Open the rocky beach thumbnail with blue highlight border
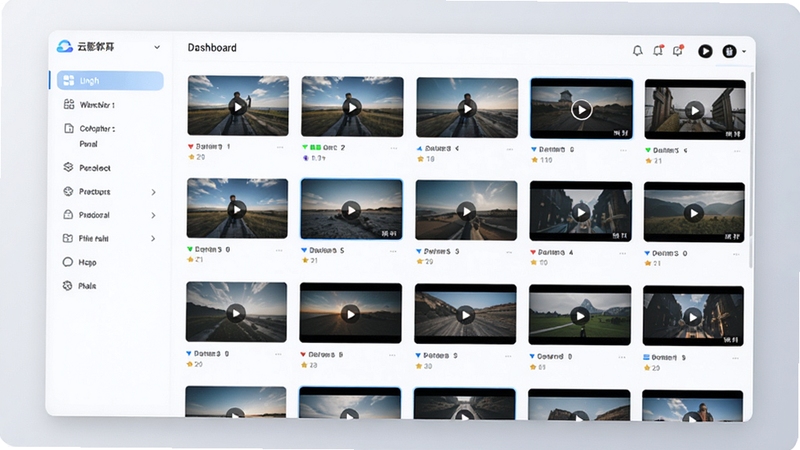 click(351, 210)
